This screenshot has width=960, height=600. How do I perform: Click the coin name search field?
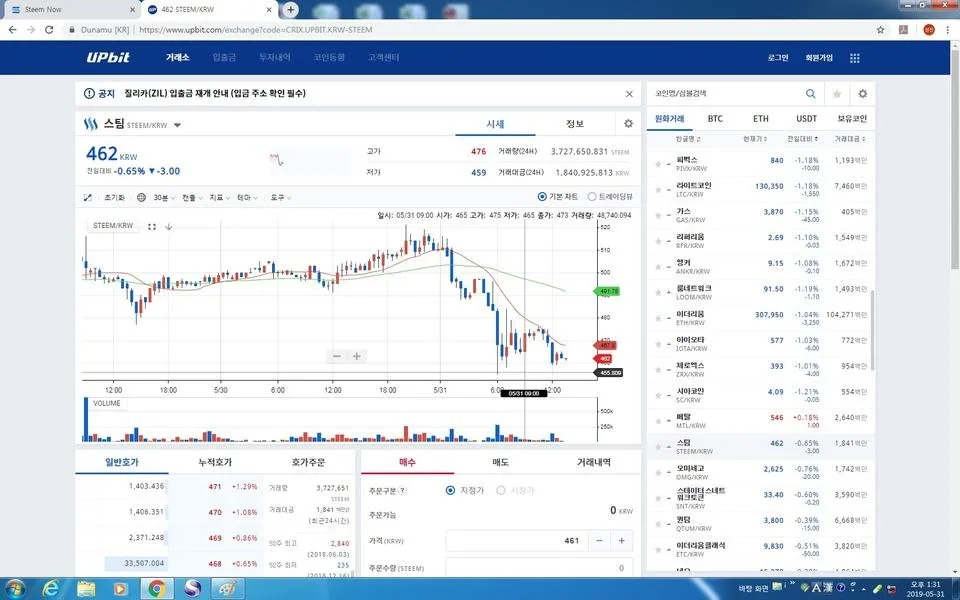tap(726, 94)
